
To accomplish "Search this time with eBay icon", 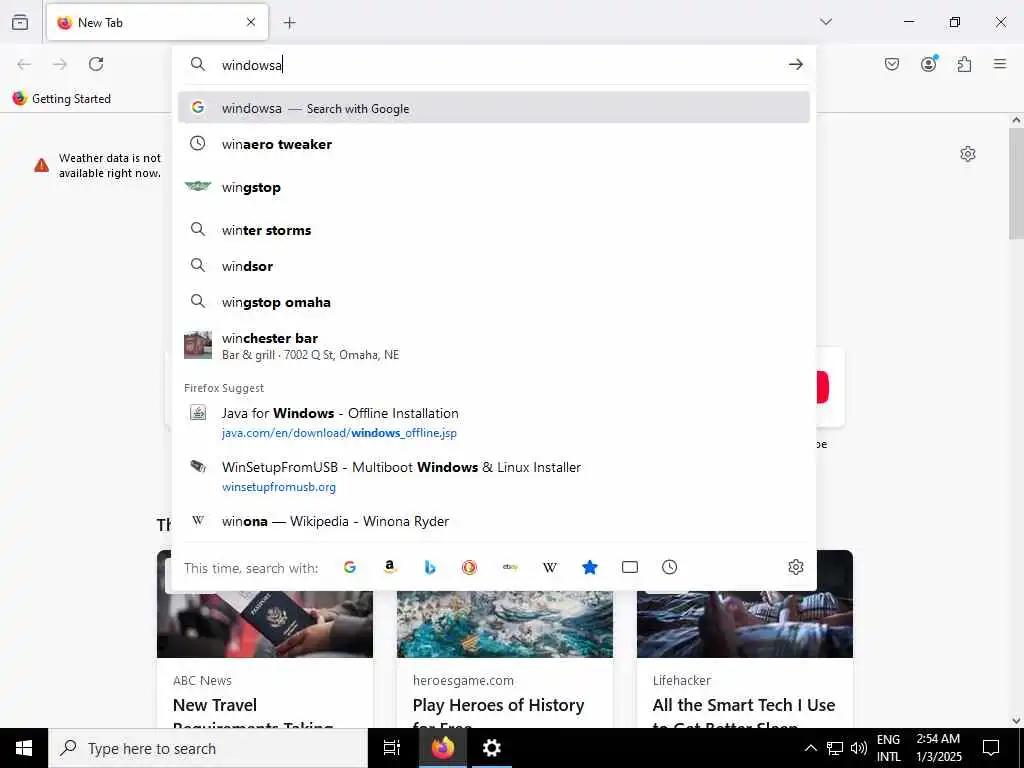I will pyautogui.click(x=510, y=567).
